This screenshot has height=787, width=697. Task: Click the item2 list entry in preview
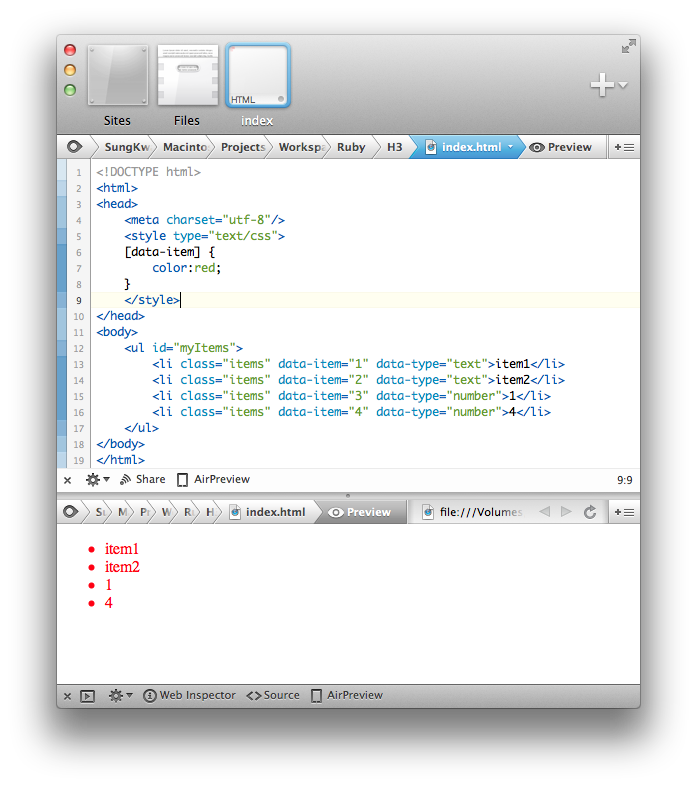click(x=122, y=567)
